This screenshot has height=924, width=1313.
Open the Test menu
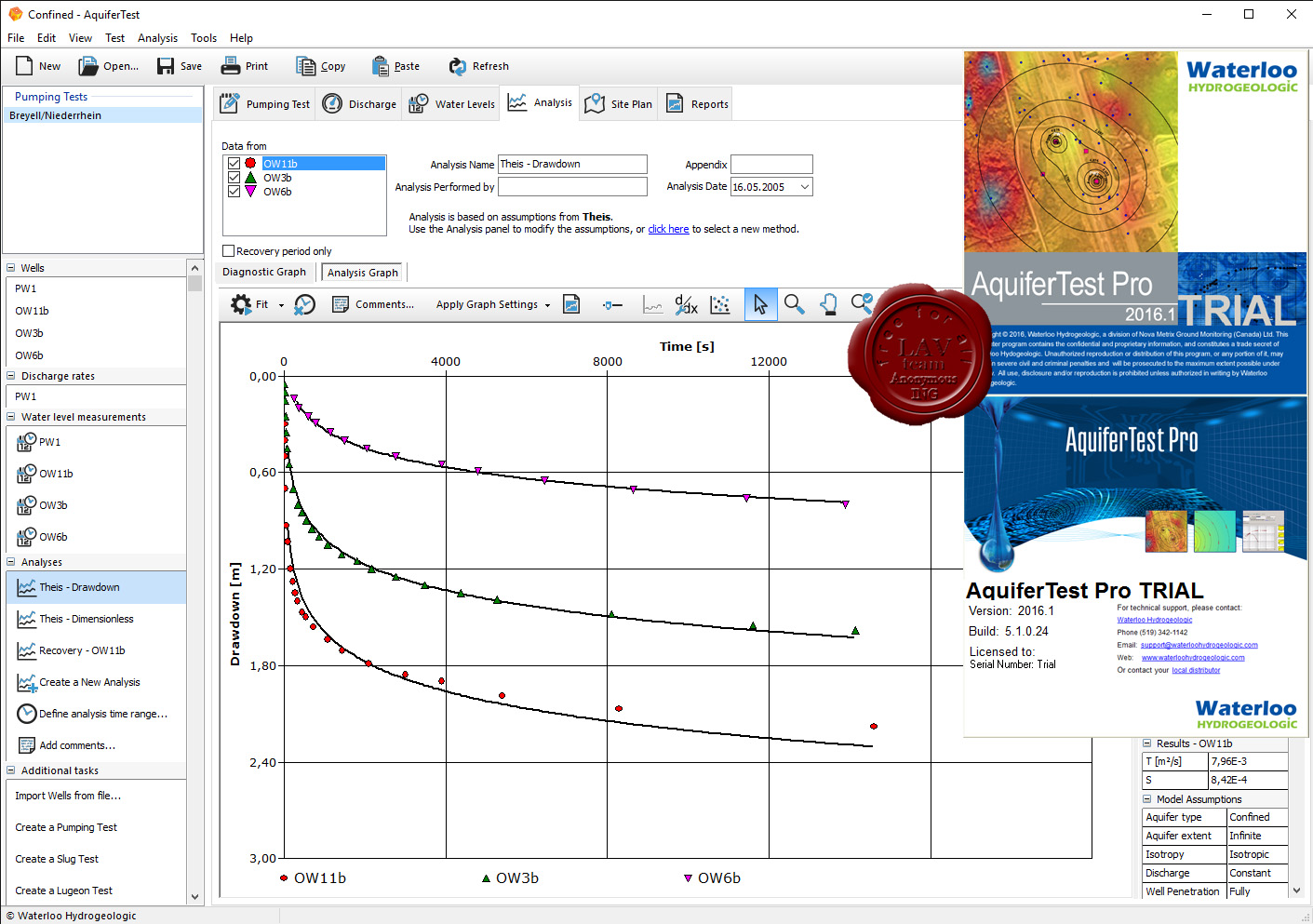click(x=114, y=38)
